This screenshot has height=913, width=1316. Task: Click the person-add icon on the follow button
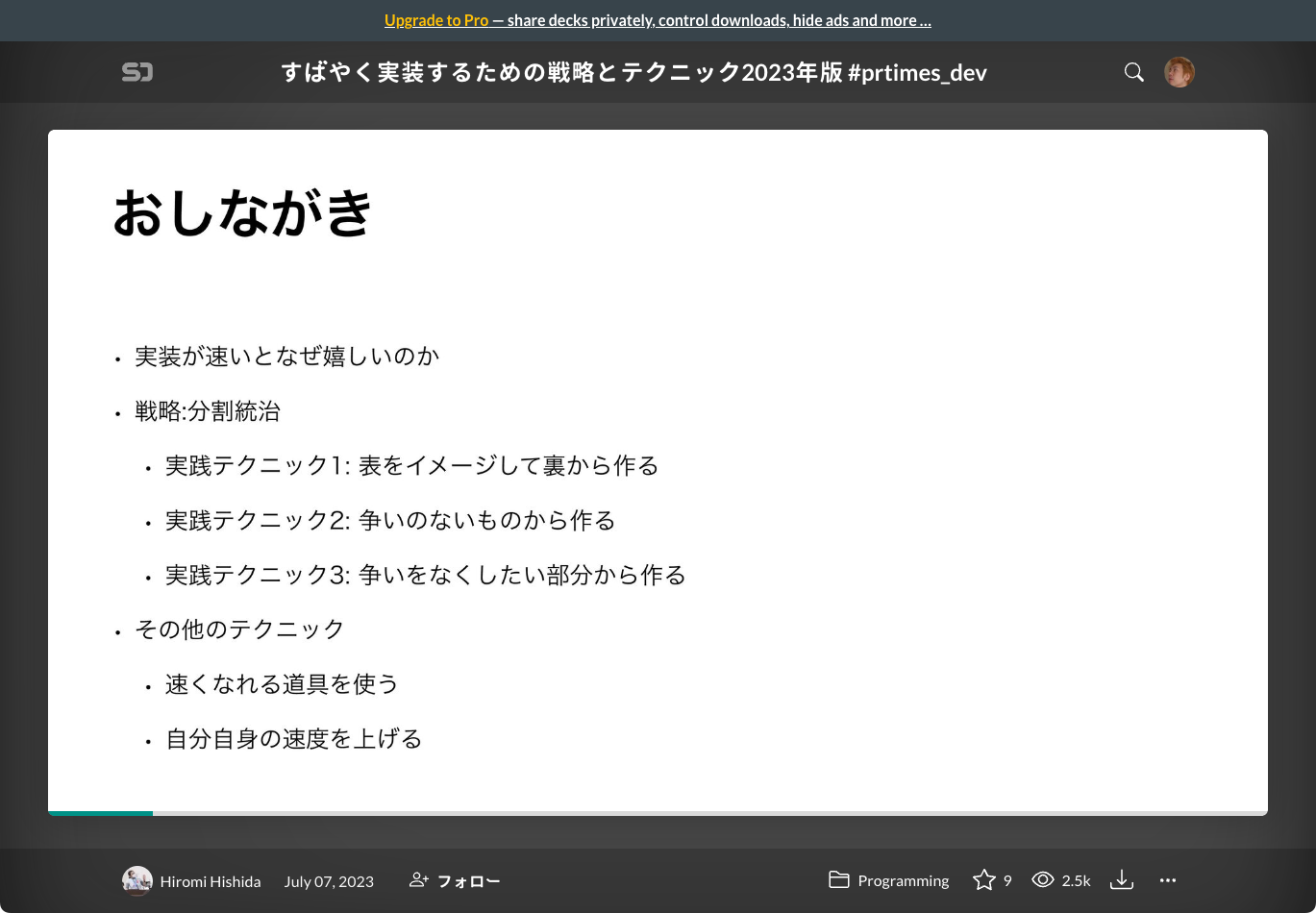point(417,879)
